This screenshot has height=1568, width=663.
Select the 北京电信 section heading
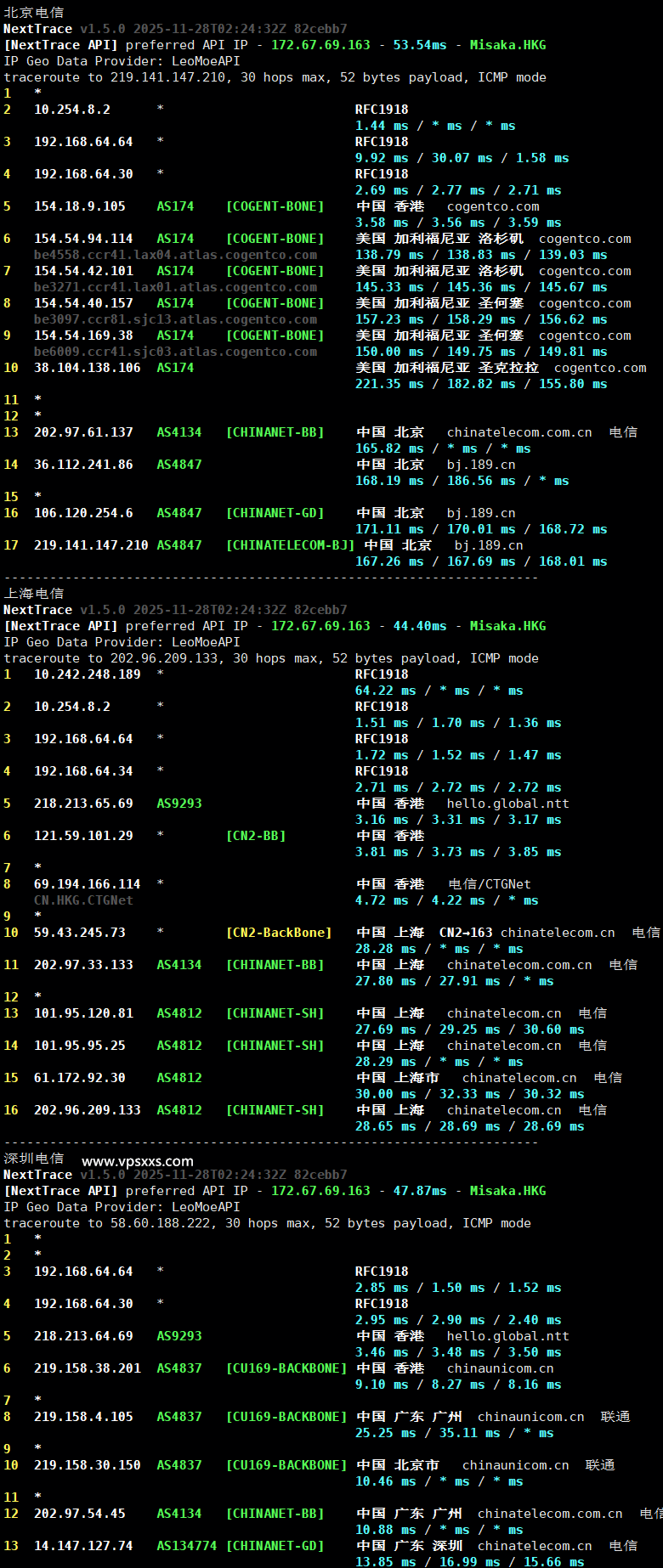point(34,13)
